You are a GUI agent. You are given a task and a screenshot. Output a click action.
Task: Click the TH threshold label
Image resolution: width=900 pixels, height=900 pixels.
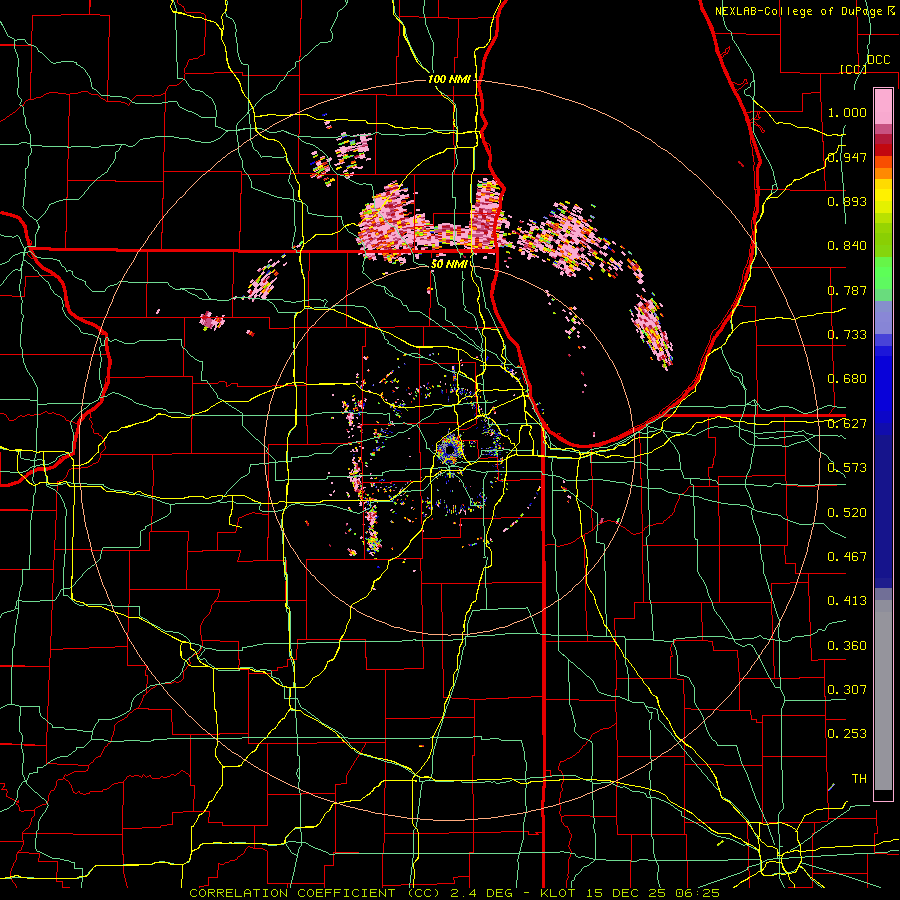coord(859,779)
